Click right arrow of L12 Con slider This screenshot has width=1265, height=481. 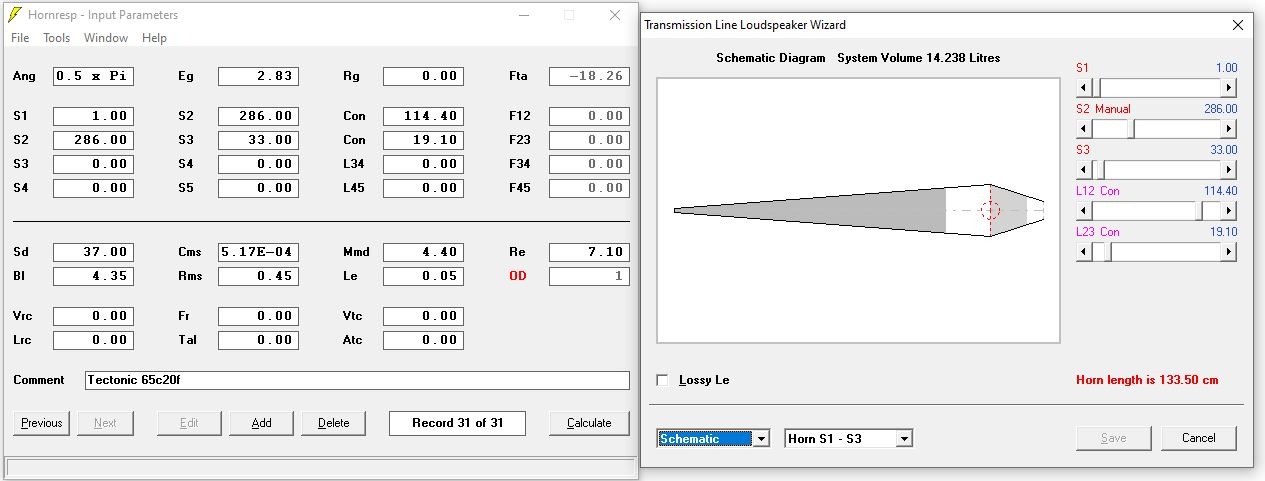[1230, 211]
